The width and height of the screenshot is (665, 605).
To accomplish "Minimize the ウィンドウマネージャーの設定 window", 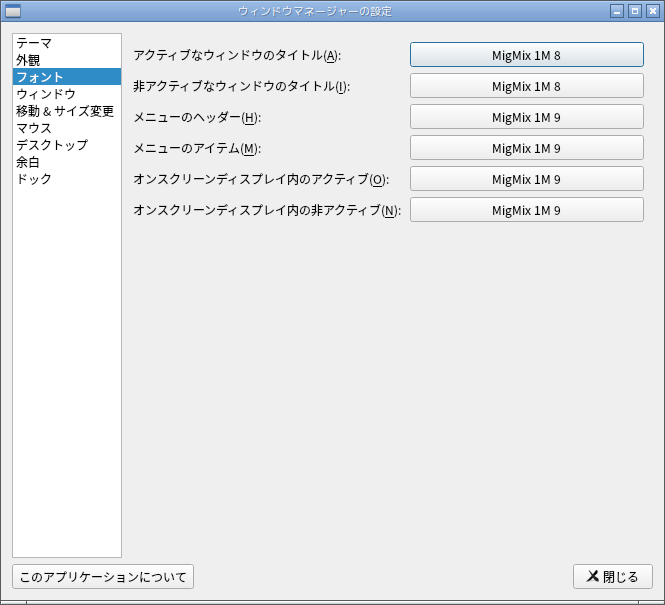I will click(617, 11).
